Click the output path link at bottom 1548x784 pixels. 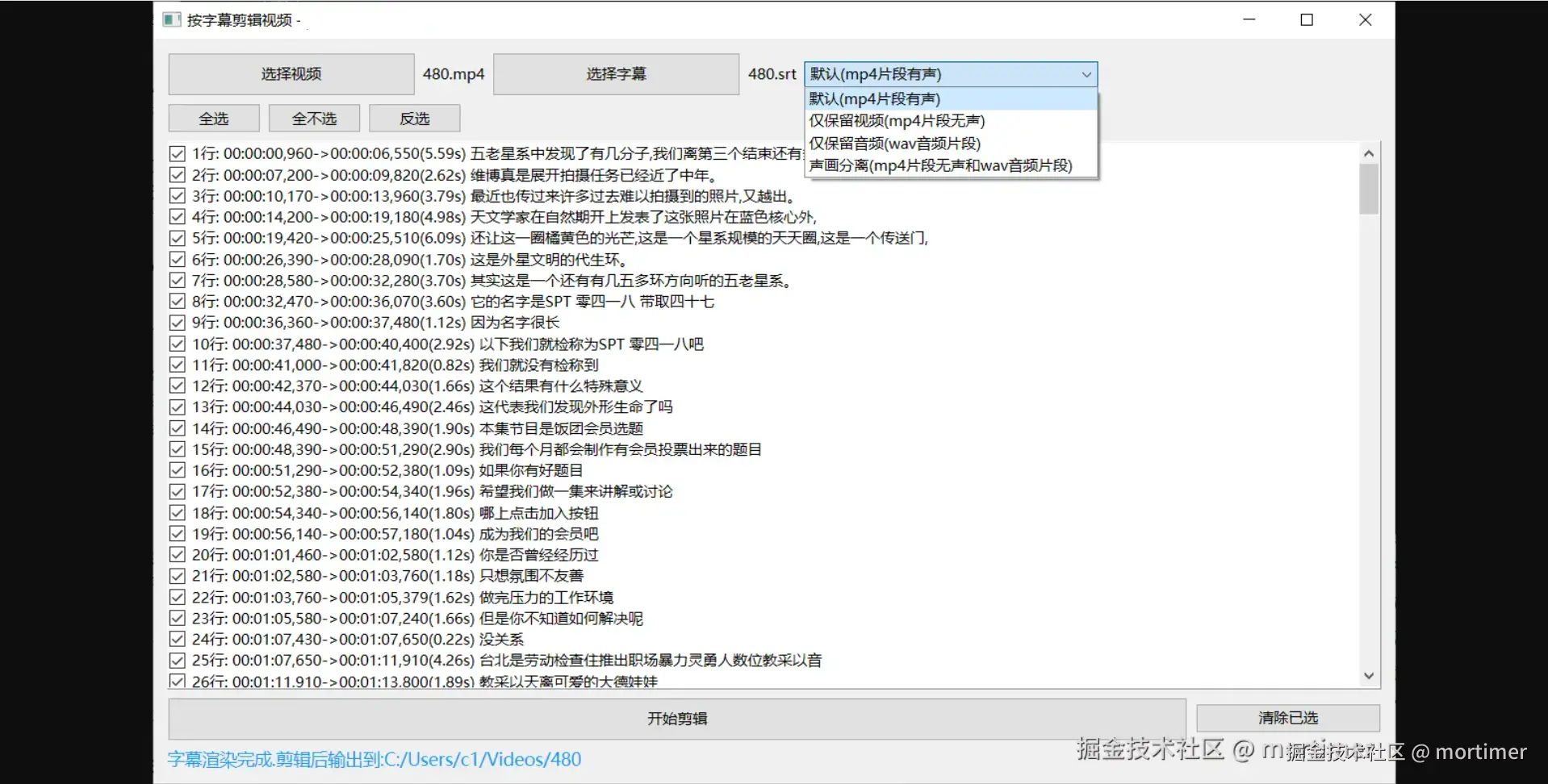point(374,758)
